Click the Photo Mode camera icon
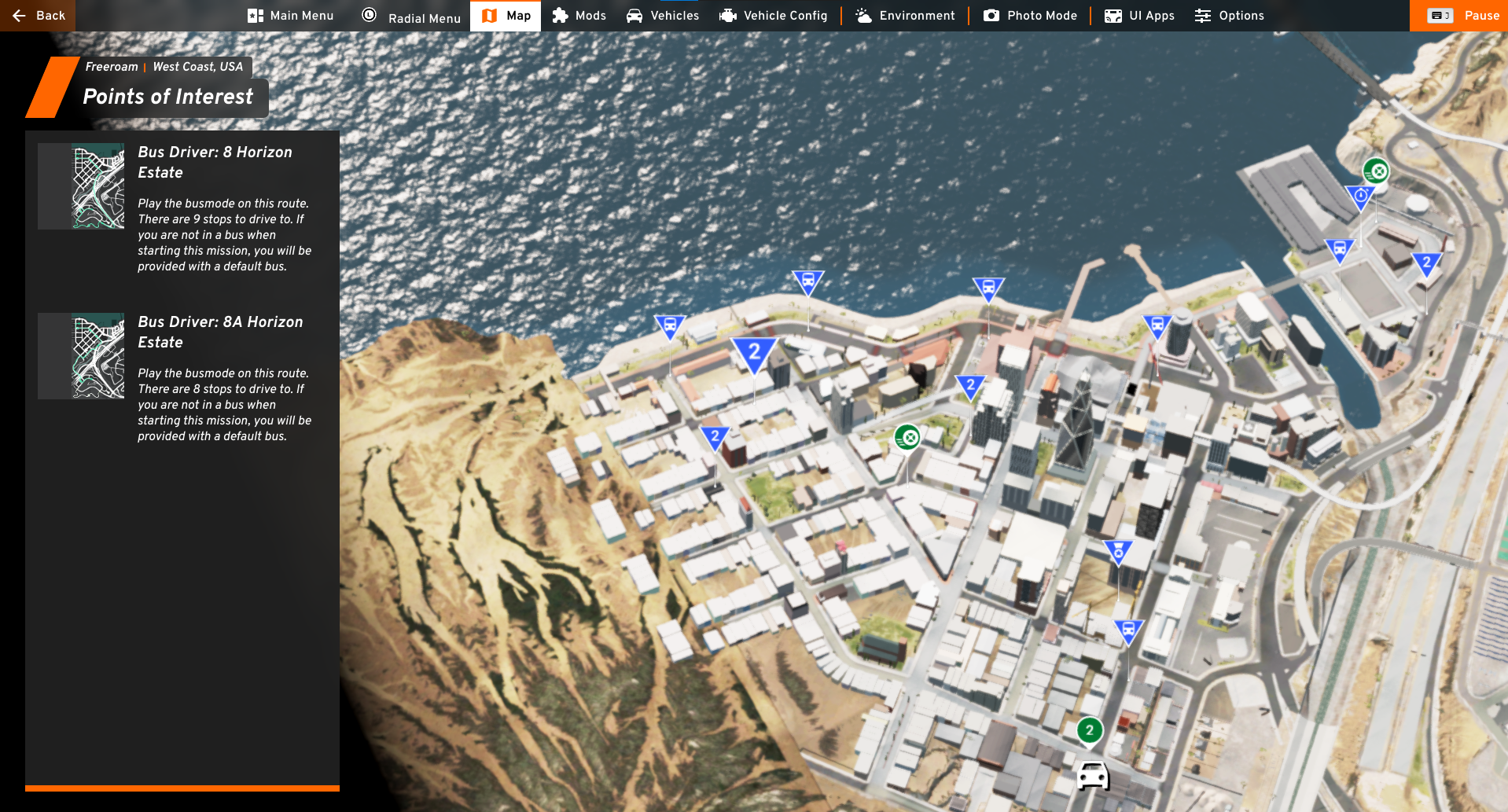 click(991, 16)
